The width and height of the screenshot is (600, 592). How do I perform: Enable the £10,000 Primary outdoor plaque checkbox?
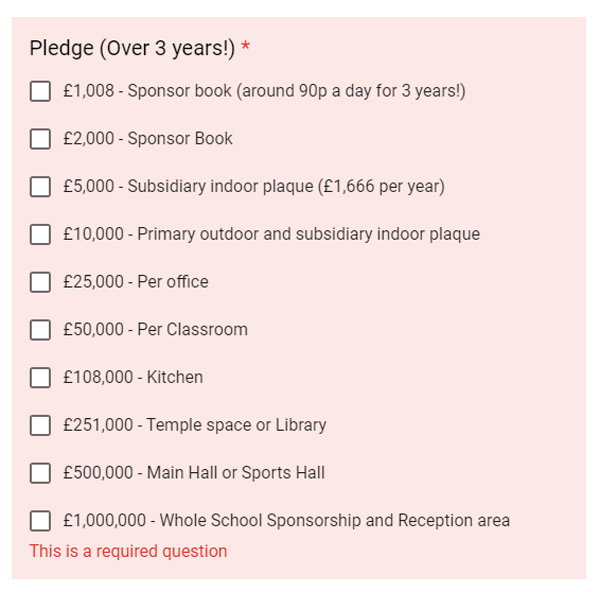click(x=40, y=234)
